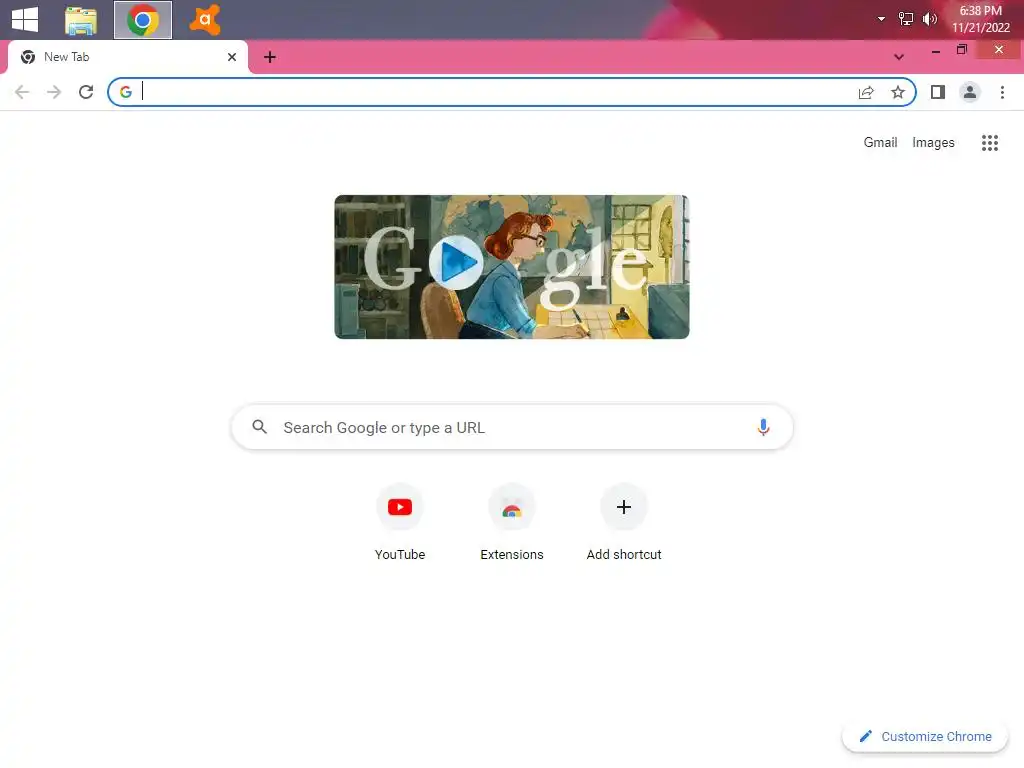This screenshot has width=1024, height=768.
Task: Share this page using the share icon
Action: (x=866, y=92)
